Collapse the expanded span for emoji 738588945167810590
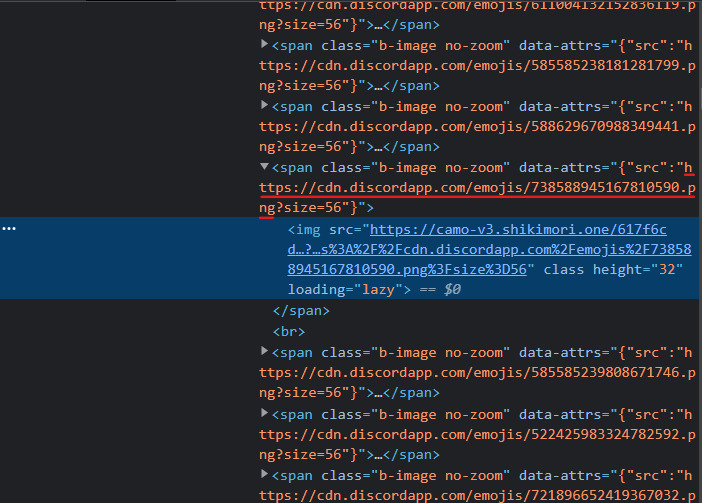The width and height of the screenshot is (702, 503). pyautogui.click(x=264, y=167)
